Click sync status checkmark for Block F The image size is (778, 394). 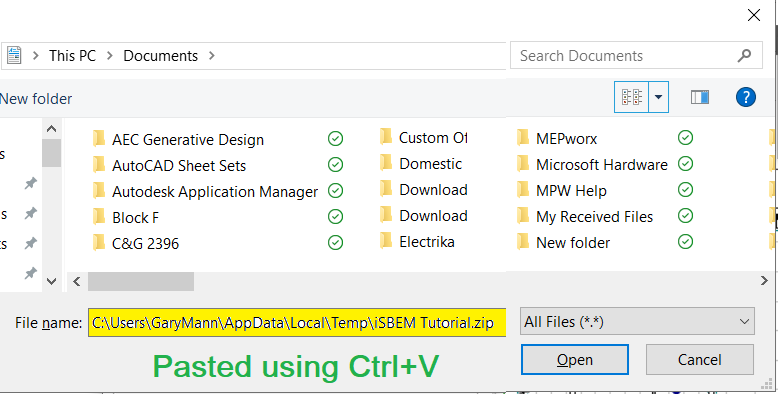click(x=335, y=216)
